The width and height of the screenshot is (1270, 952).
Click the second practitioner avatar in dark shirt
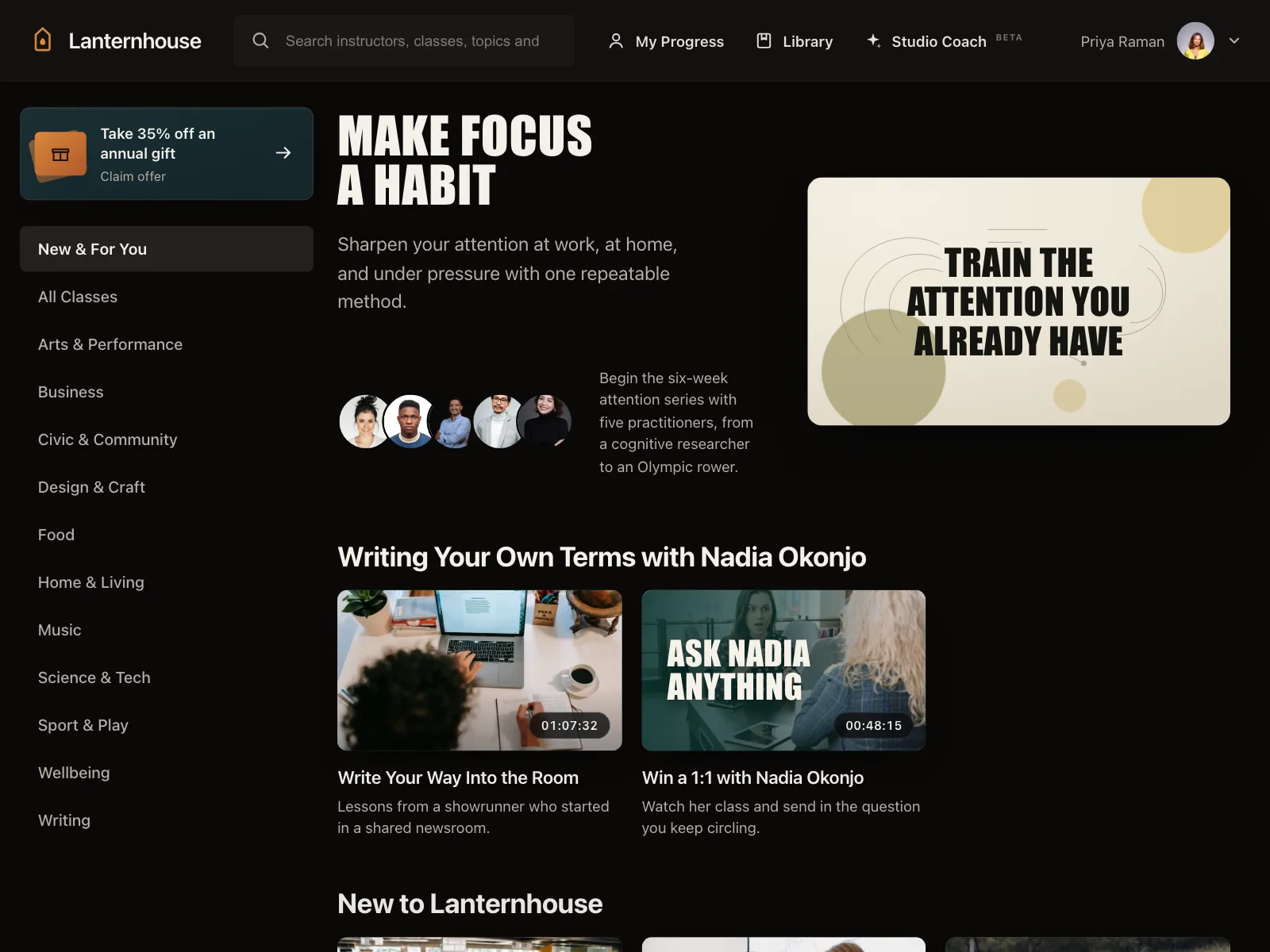point(410,421)
